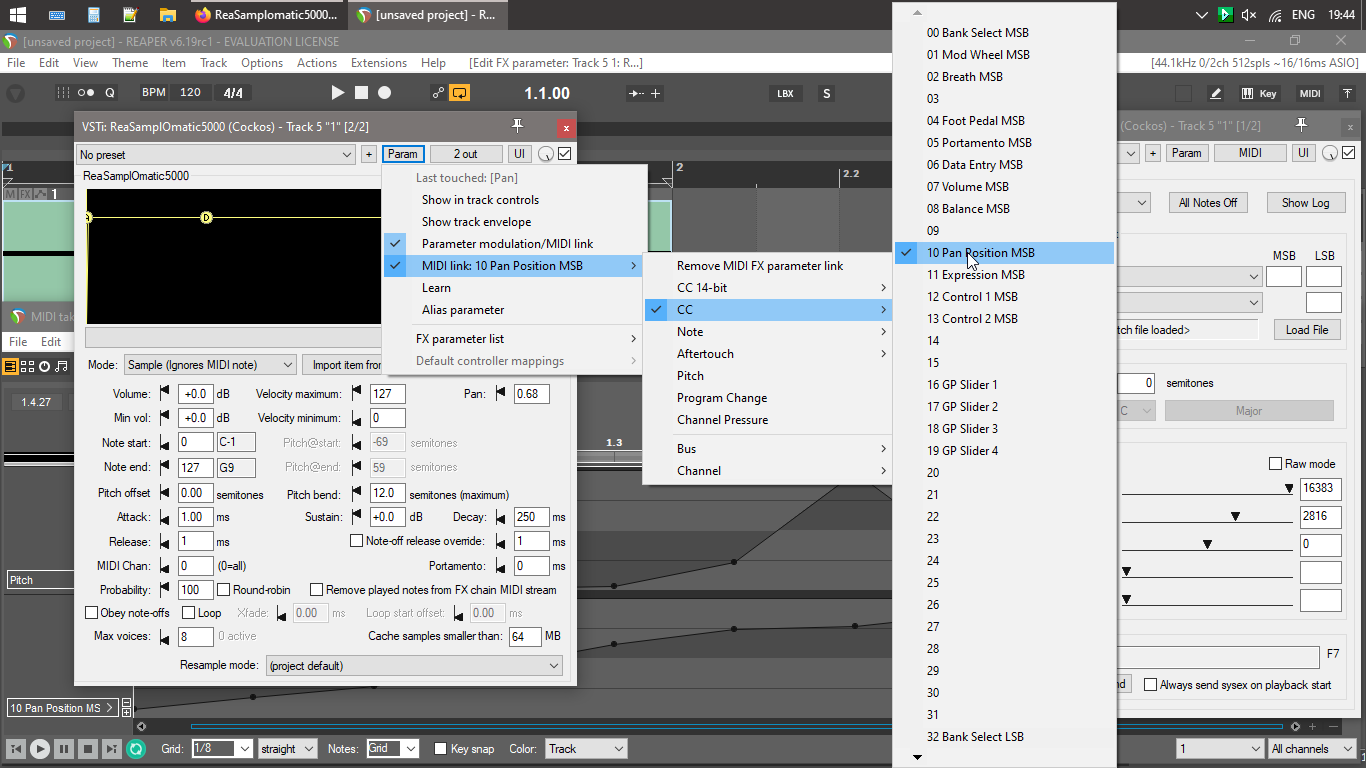Toggle the bypass checkbox in ReaSamplOmatic5000 window

point(565,154)
